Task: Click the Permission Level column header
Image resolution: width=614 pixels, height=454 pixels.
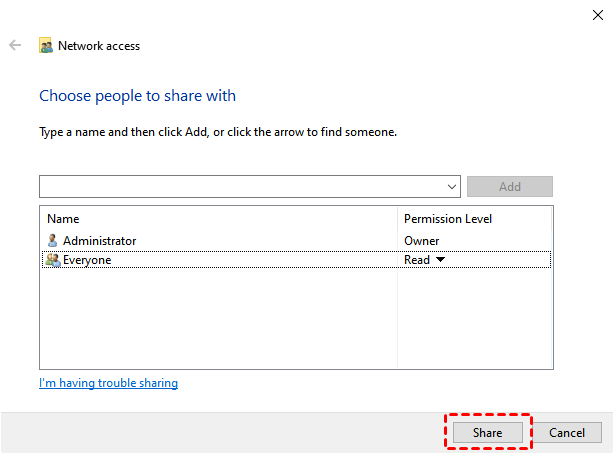Action: coord(447,218)
